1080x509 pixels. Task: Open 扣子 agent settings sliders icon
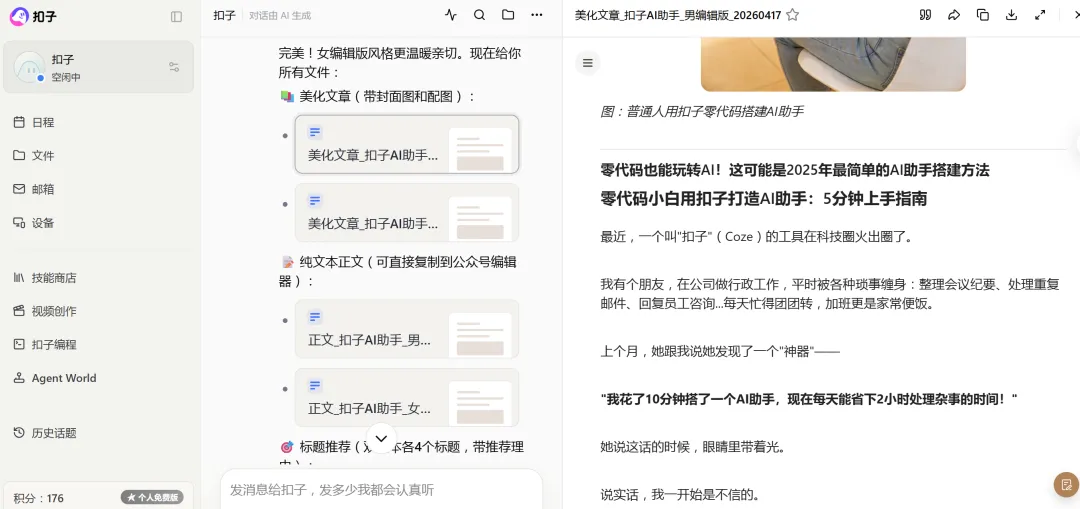174,67
